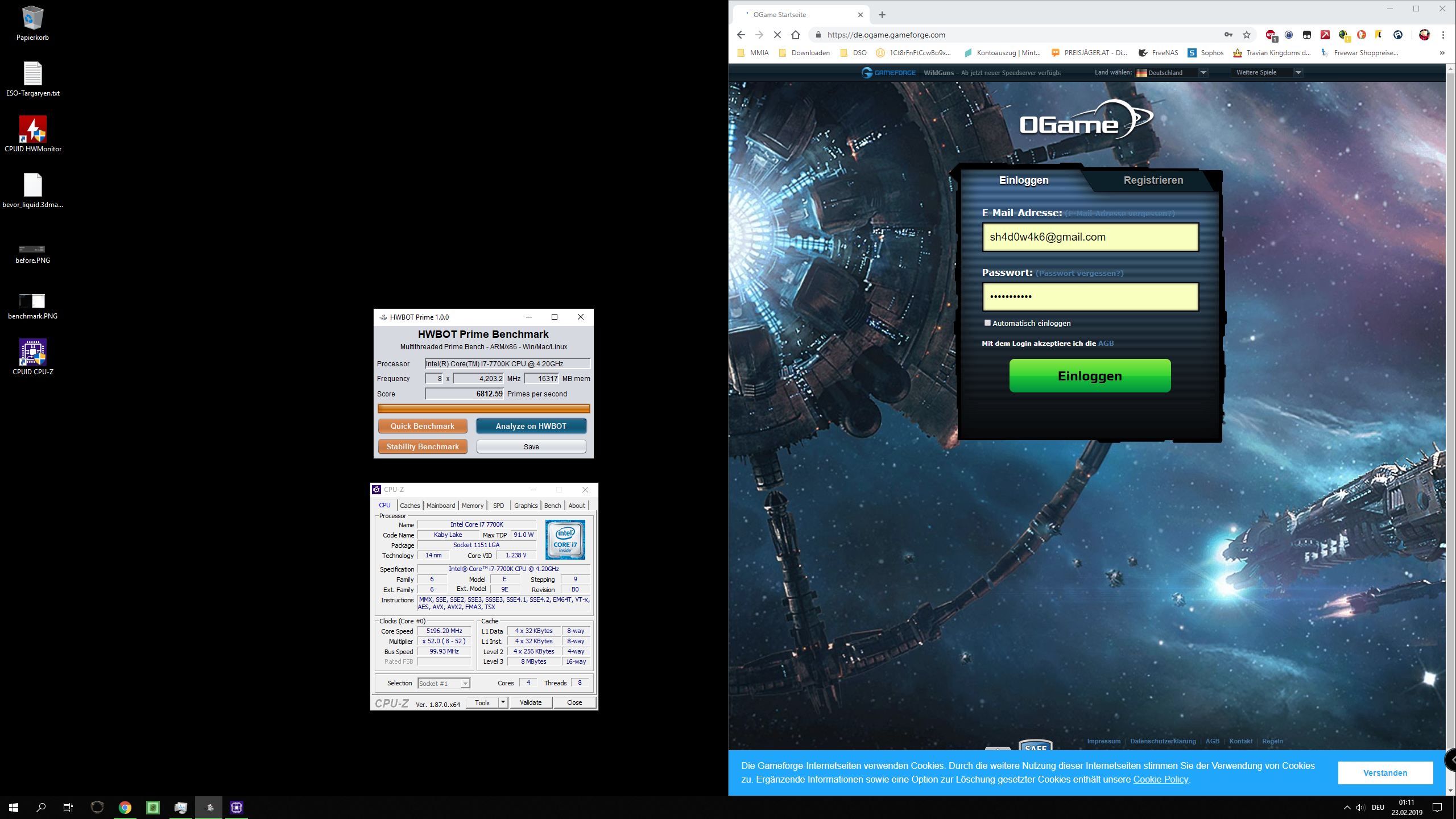
Task: Click Analyze on HWBOT button
Action: [x=531, y=426]
